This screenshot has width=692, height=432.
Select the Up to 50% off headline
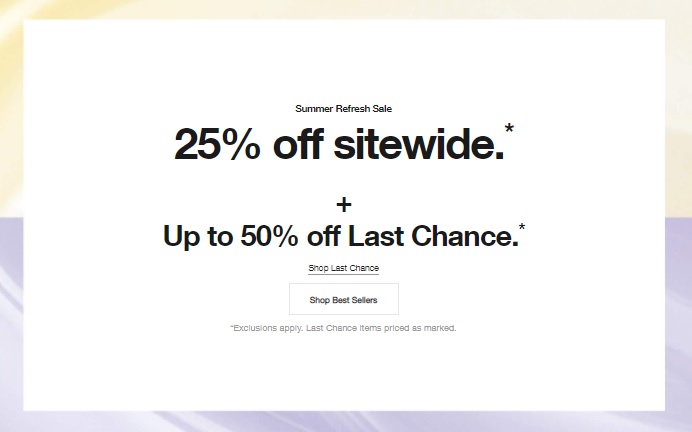pos(339,236)
